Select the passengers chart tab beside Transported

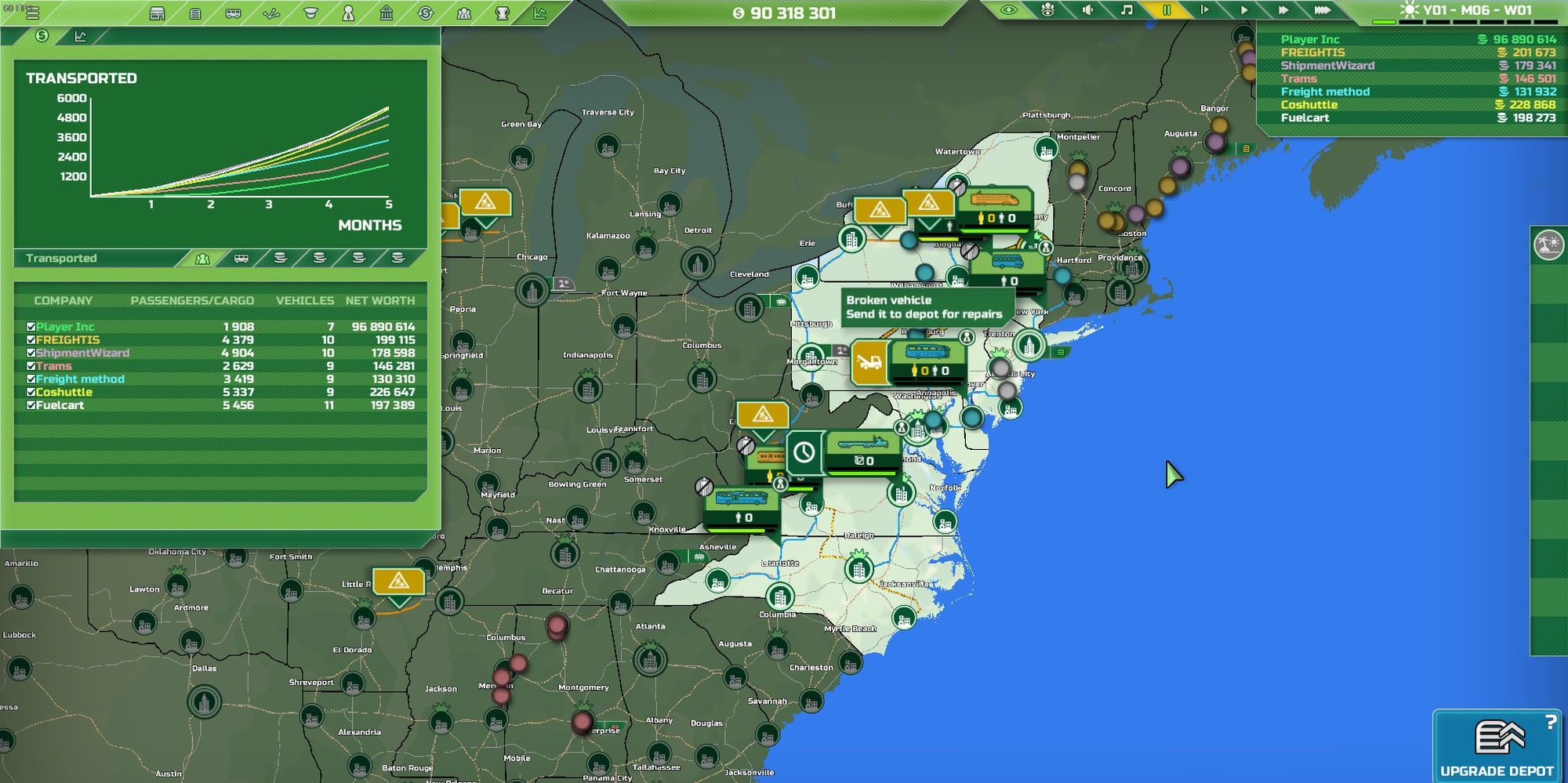pos(202,258)
